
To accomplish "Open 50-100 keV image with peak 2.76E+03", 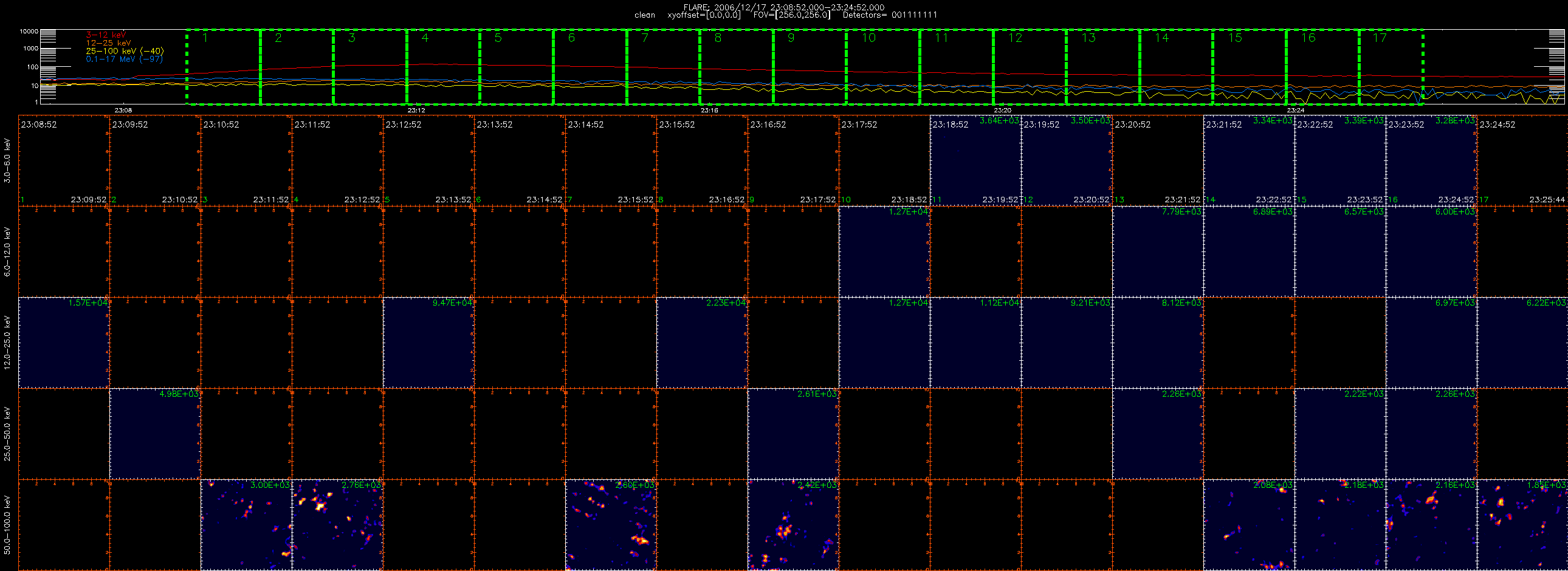I will (x=338, y=525).
